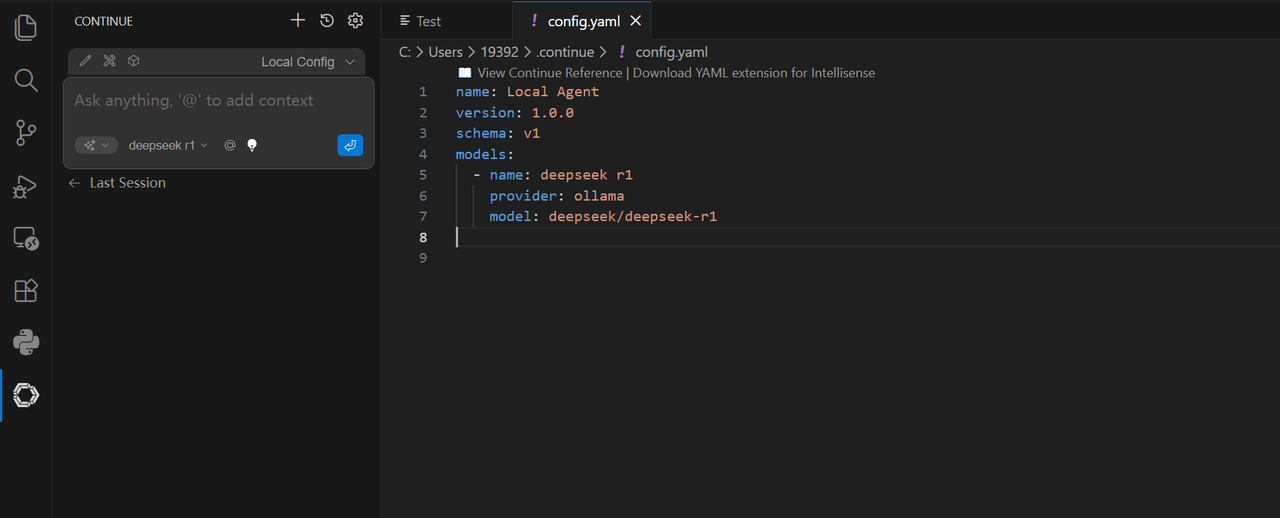
Task: Open the Remote Explorer view
Action: click(26, 238)
